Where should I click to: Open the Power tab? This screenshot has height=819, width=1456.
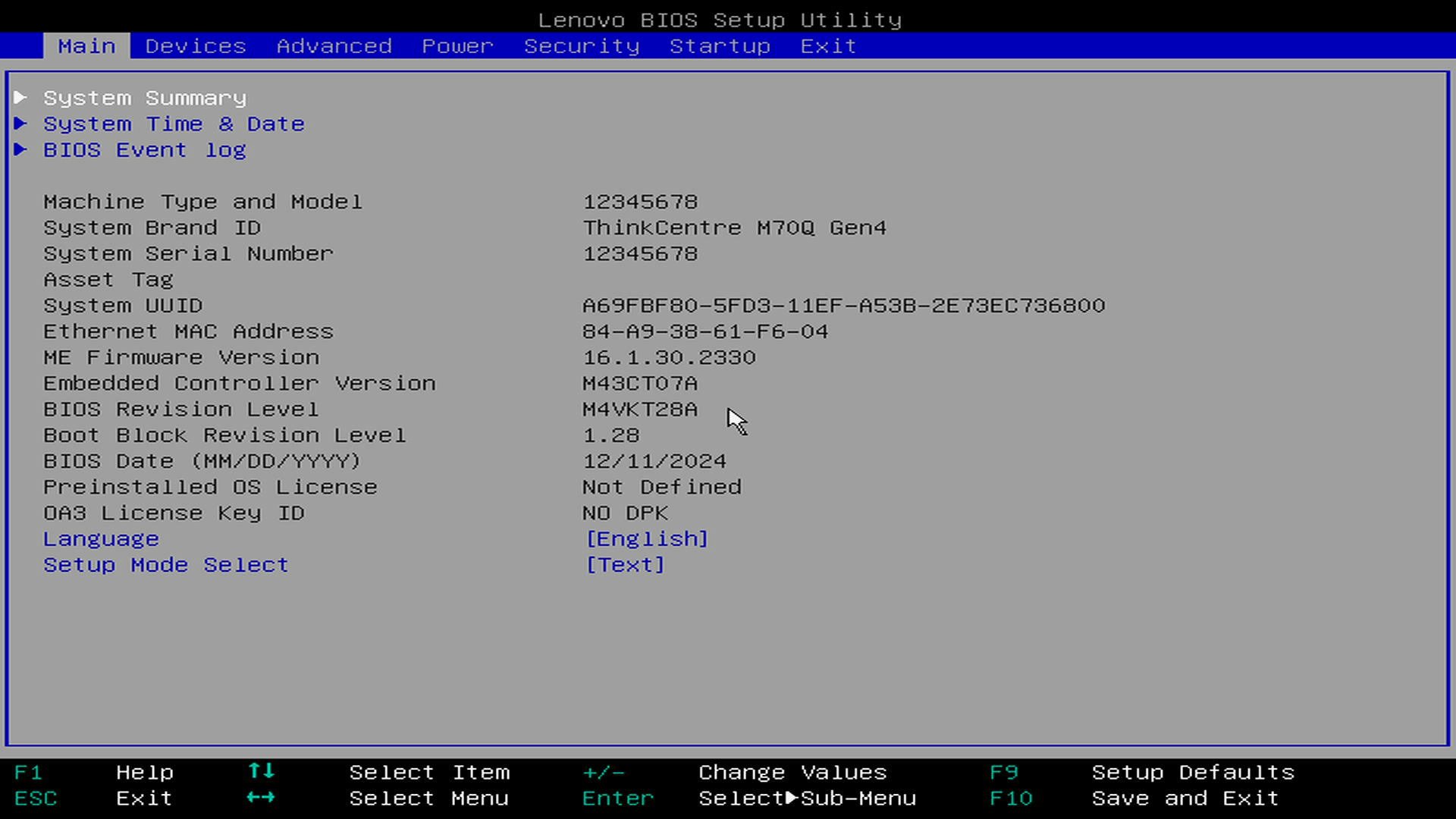click(x=457, y=46)
